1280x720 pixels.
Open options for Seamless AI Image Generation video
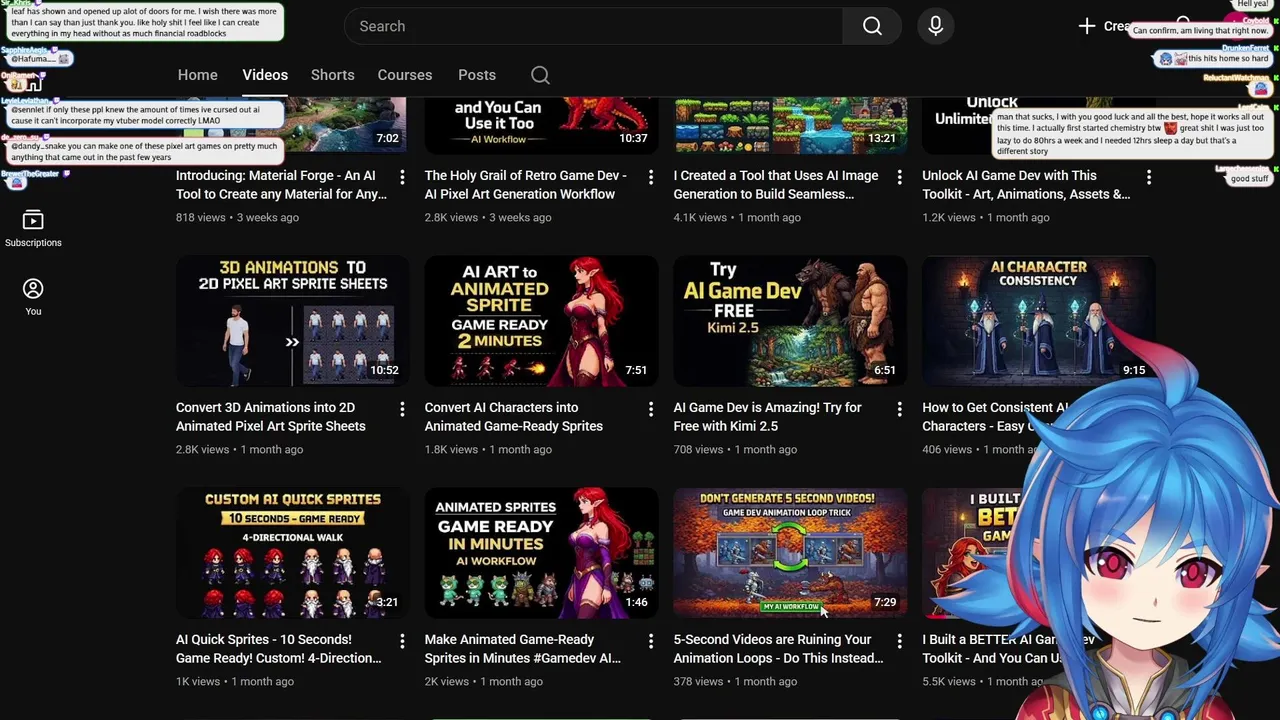pyautogui.click(x=899, y=177)
